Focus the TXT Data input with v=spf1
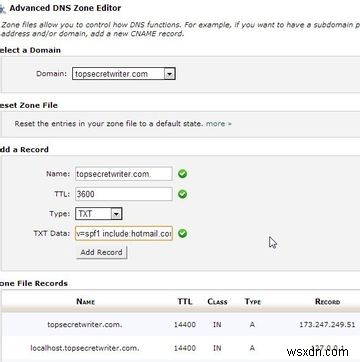Image resolution: width=360 pixels, height=362 pixels. click(124, 234)
